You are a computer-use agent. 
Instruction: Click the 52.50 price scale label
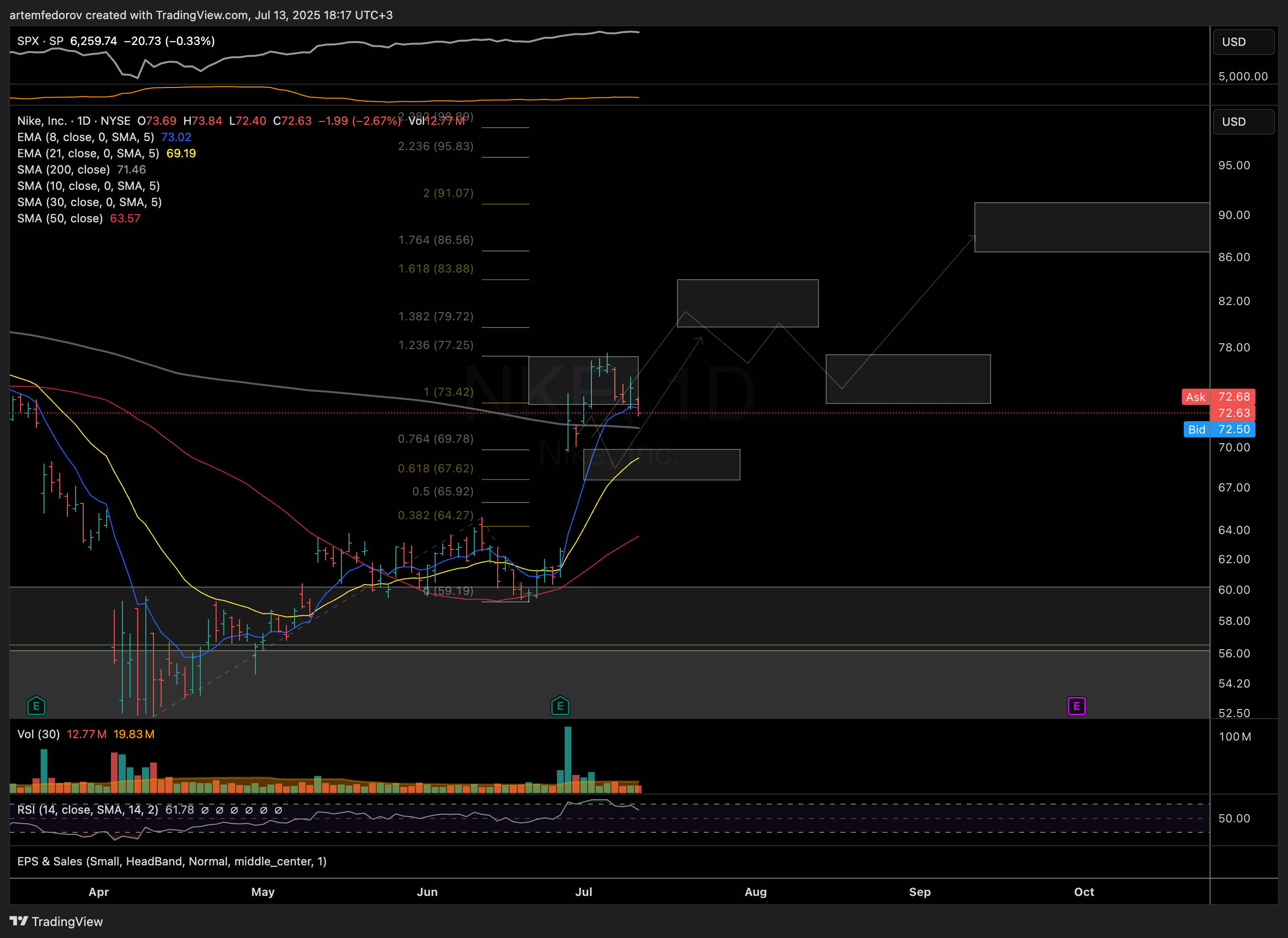(1234, 713)
